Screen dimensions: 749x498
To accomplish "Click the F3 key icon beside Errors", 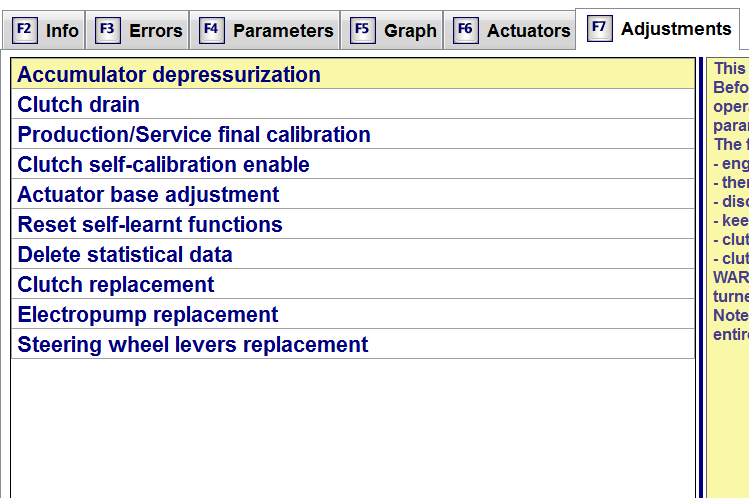I will pos(108,30).
